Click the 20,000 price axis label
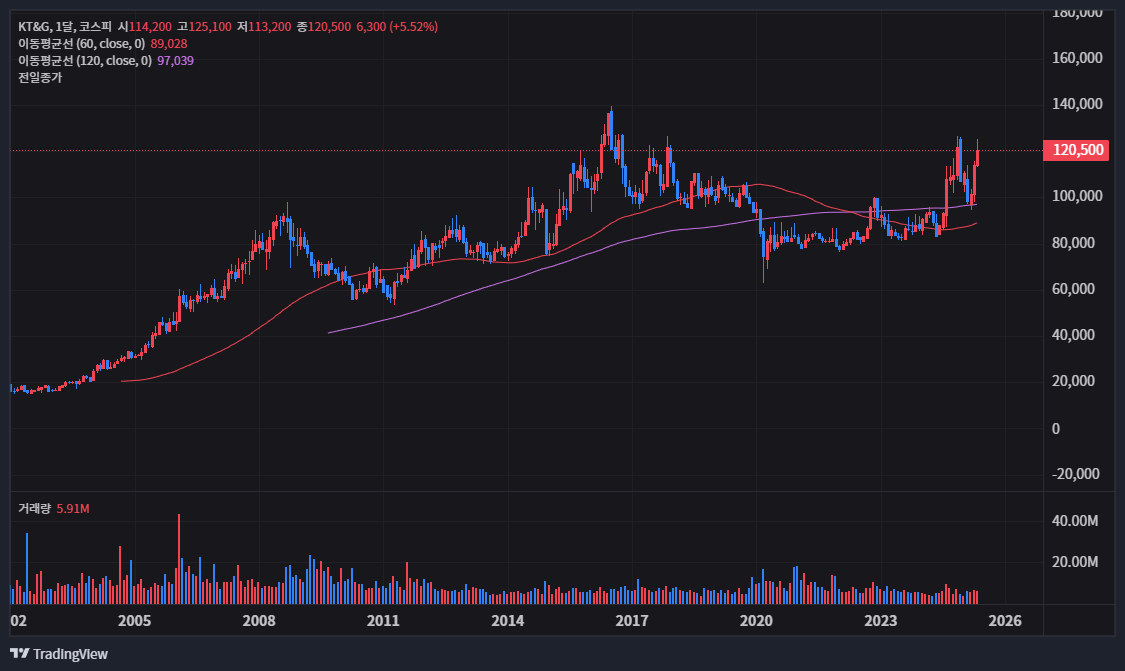The image size is (1125, 671). click(x=1073, y=381)
